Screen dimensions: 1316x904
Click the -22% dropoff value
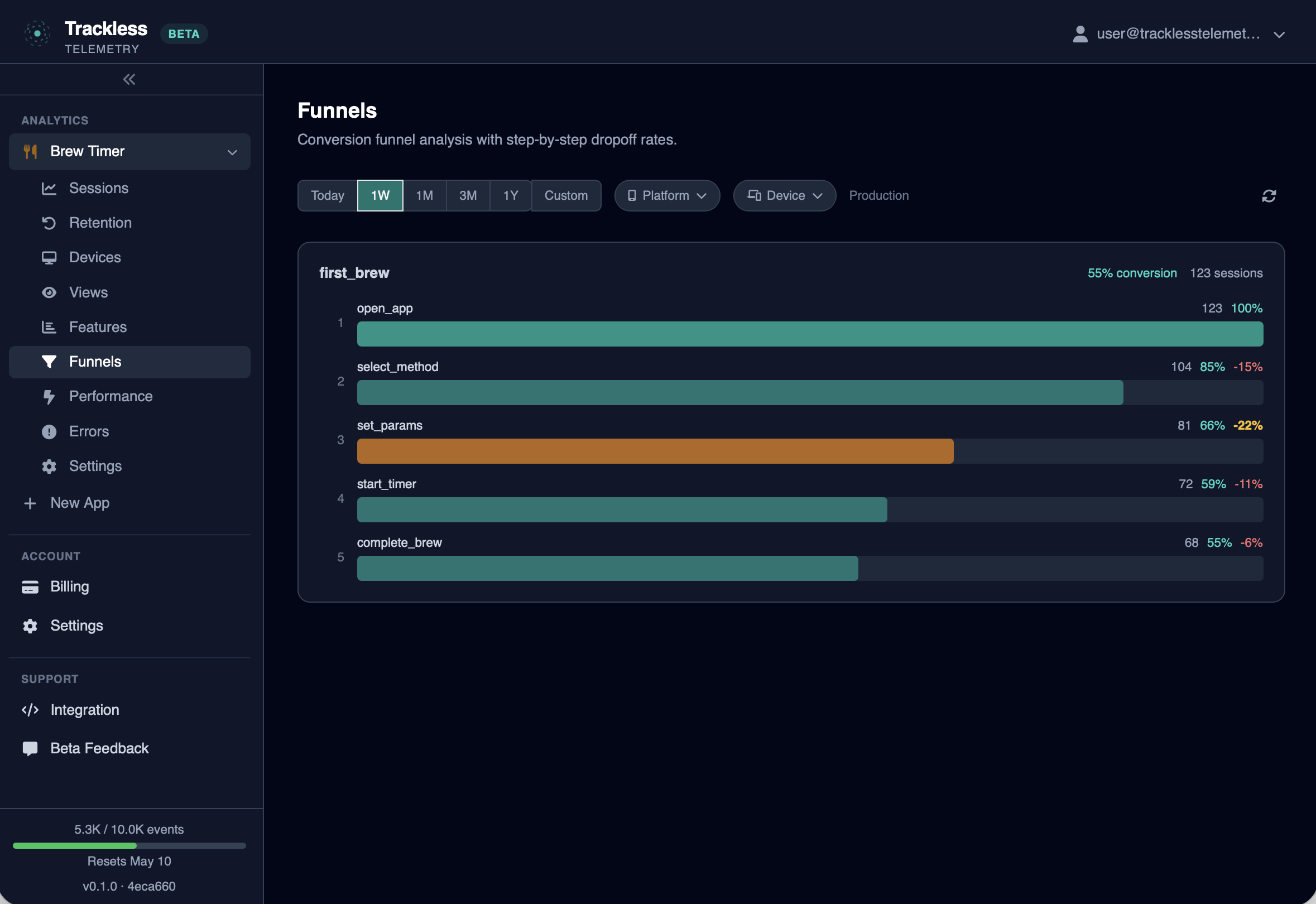1247,426
